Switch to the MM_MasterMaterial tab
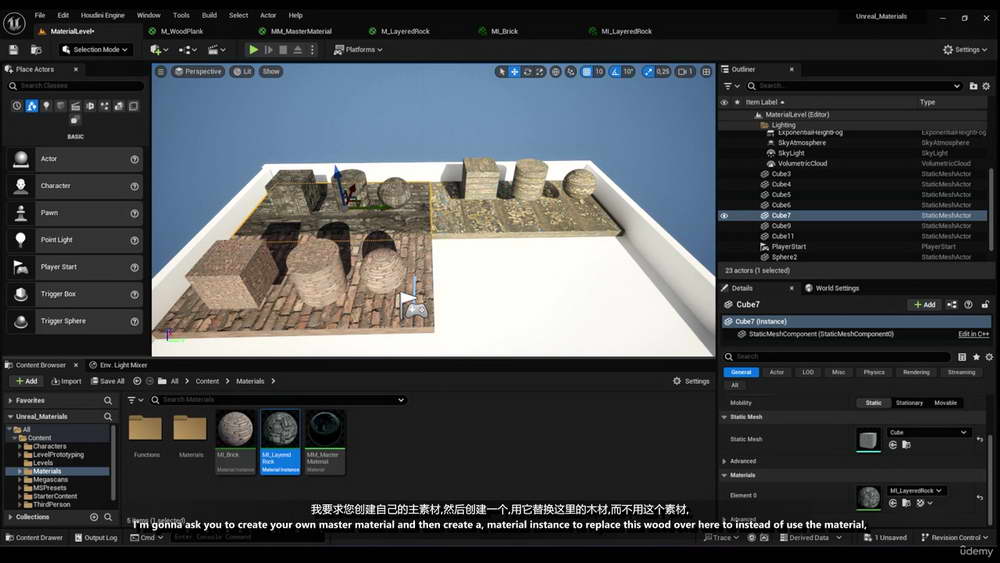Viewport: 1000px width, 563px height. click(x=301, y=31)
